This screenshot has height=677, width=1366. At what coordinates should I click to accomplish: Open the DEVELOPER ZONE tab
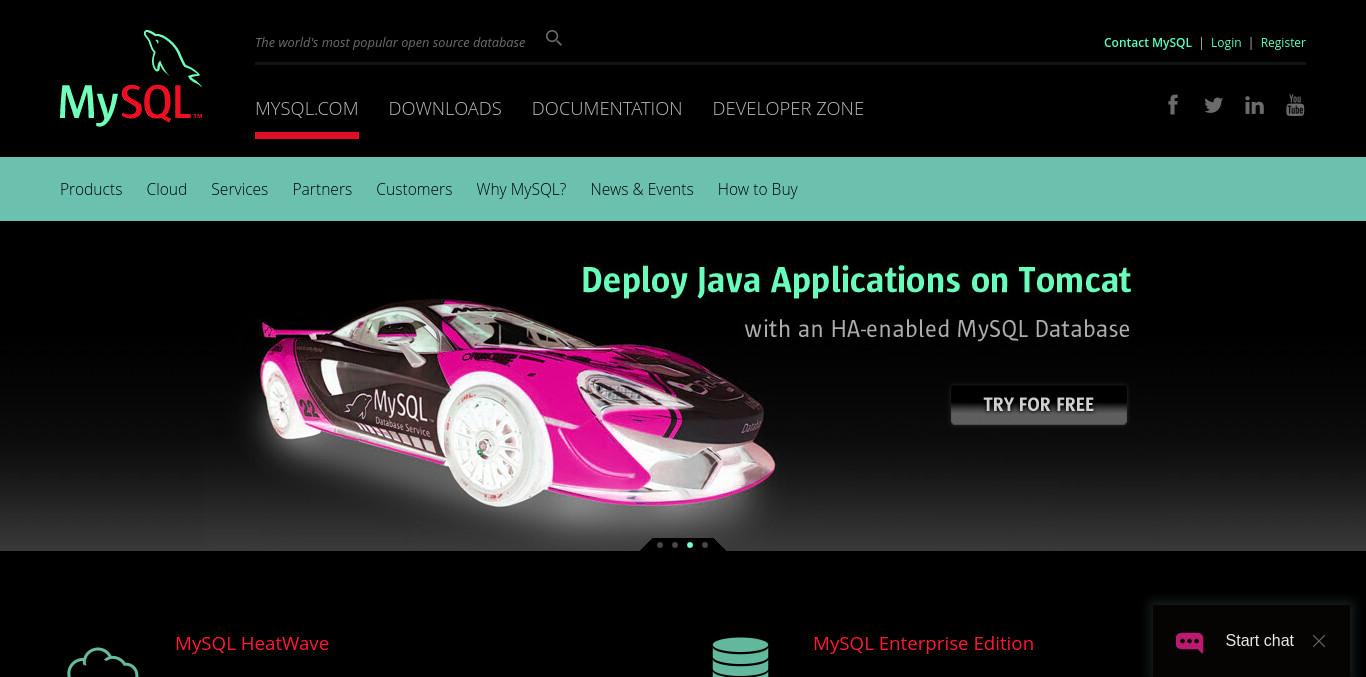[x=788, y=108]
